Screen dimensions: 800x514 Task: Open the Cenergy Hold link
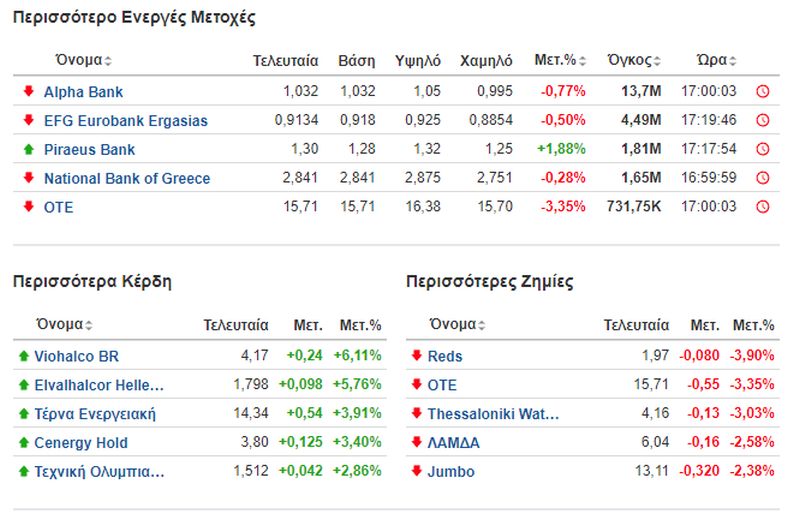tap(81, 443)
